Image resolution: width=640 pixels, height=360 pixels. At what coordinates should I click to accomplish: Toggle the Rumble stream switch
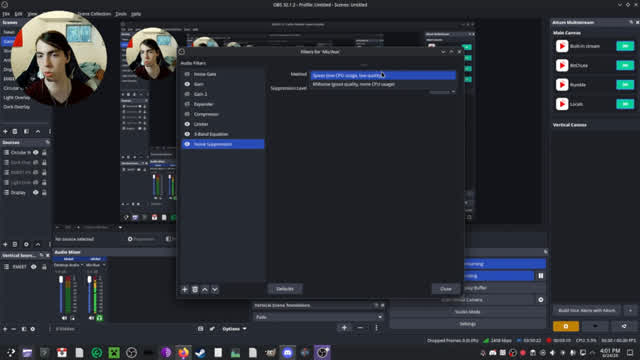pos(625,84)
